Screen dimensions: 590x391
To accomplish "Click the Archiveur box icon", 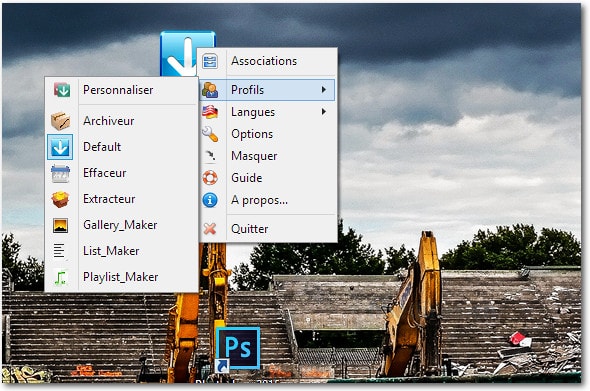I will [x=61, y=121].
